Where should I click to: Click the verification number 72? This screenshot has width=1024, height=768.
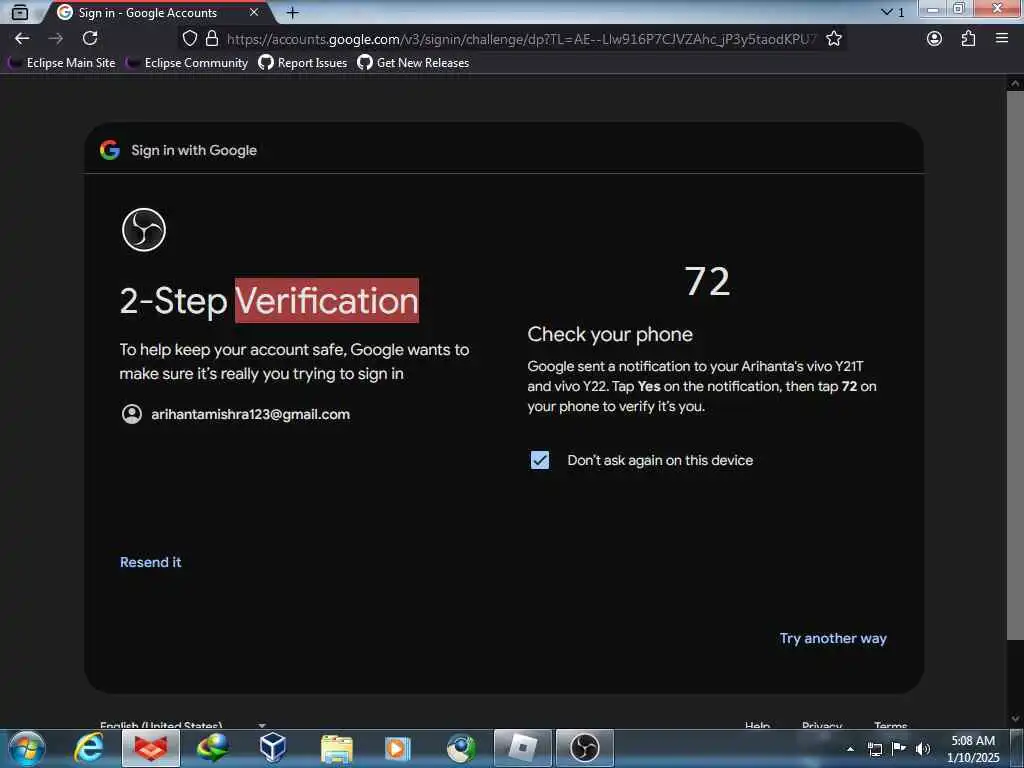tap(707, 281)
